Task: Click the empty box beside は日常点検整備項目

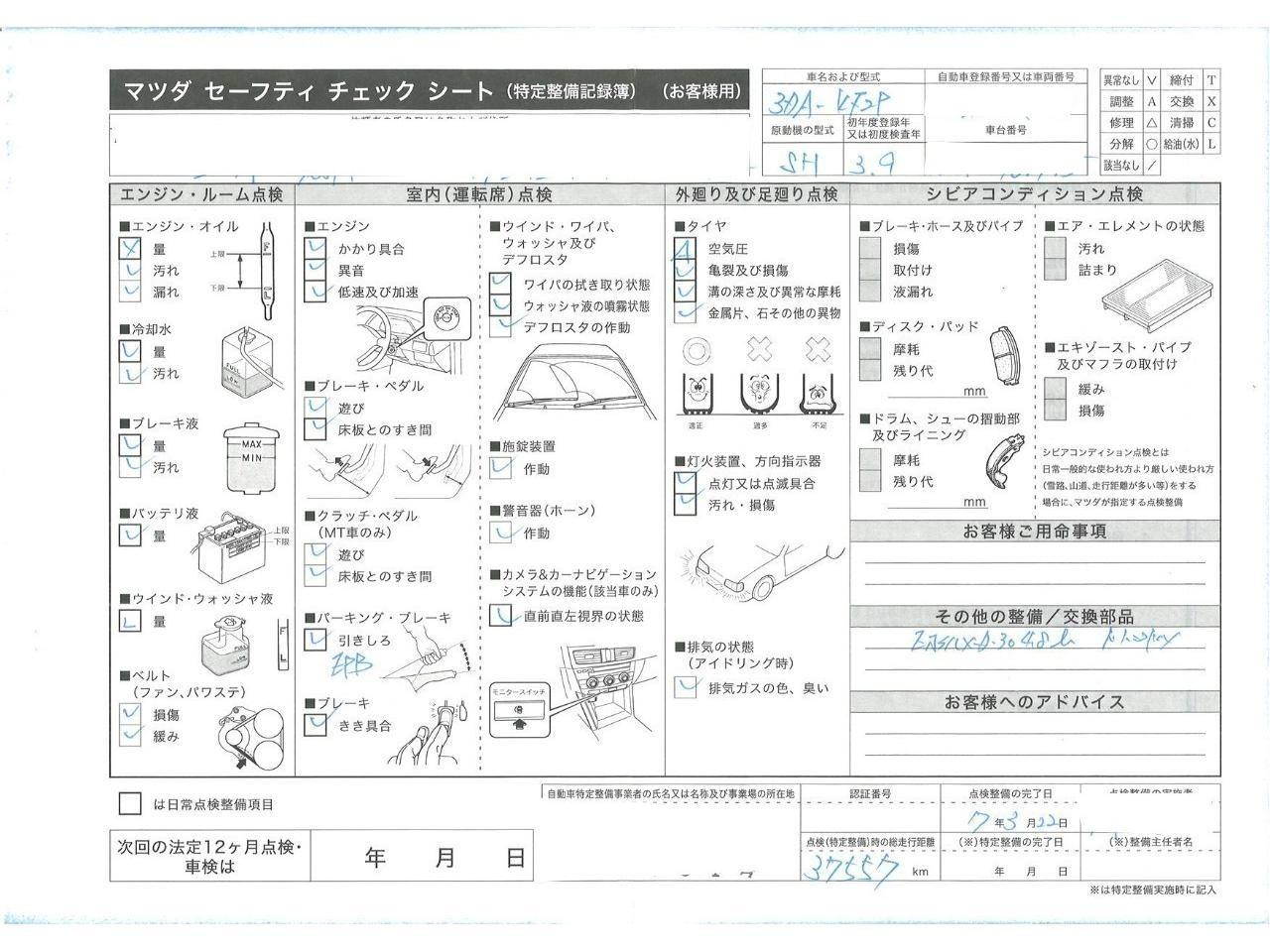Action: (130, 804)
